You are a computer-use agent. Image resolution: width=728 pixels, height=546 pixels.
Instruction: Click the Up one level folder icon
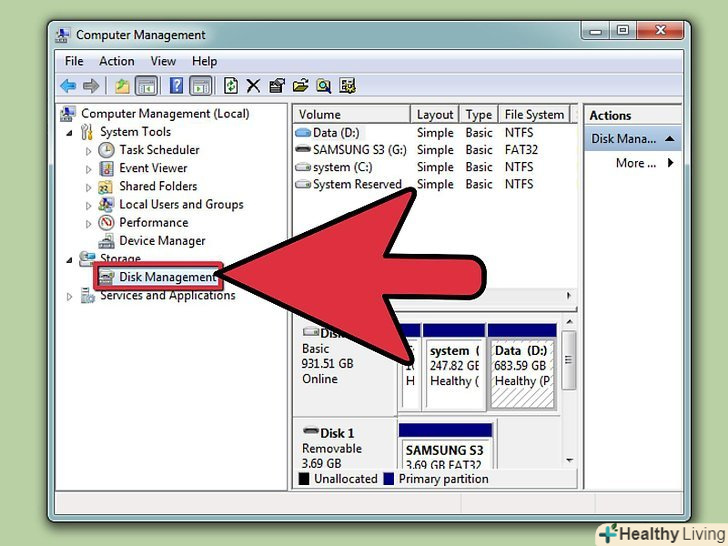pyautogui.click(x=122, y=86)
